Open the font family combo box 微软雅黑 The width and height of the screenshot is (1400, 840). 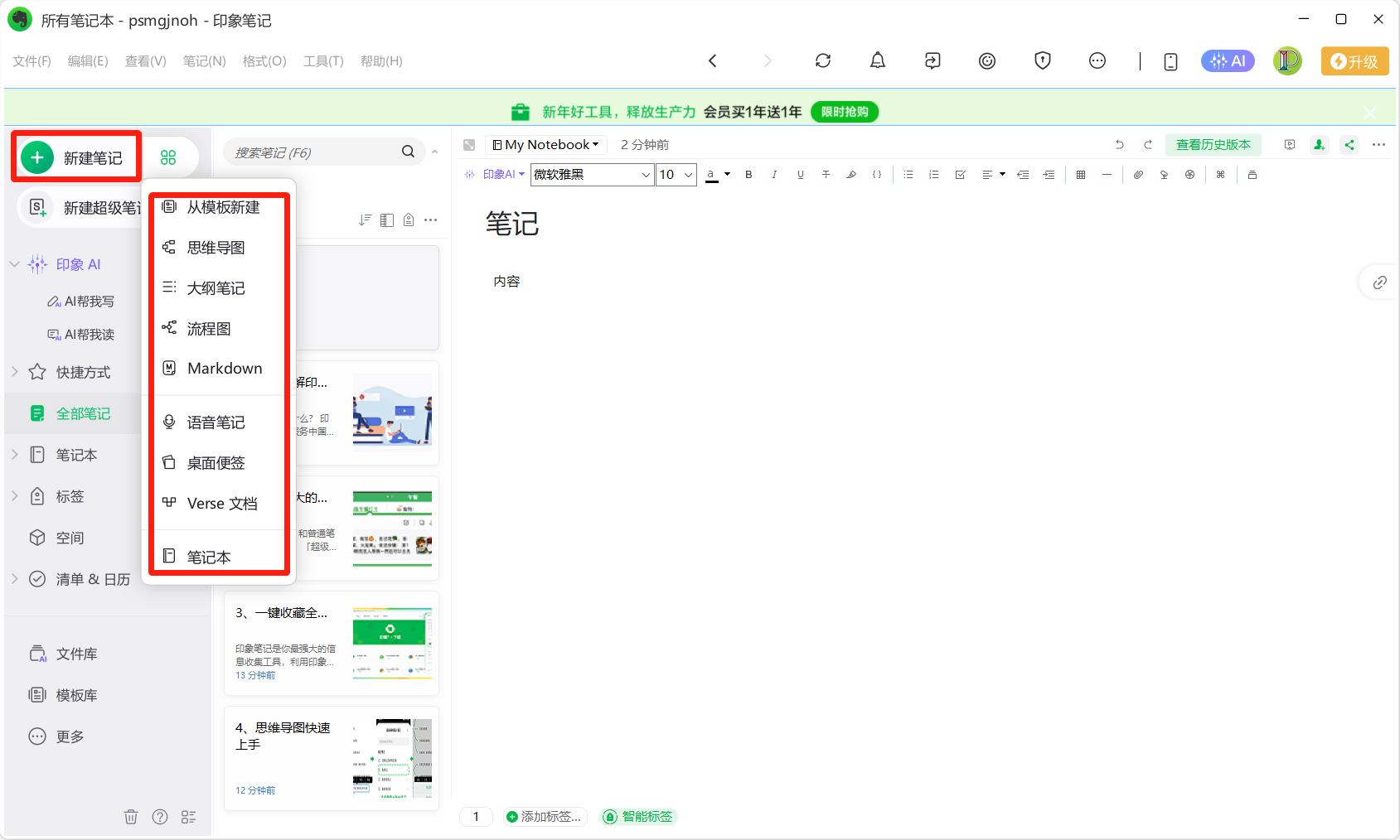pyautogui.click(x=592, y=175)
